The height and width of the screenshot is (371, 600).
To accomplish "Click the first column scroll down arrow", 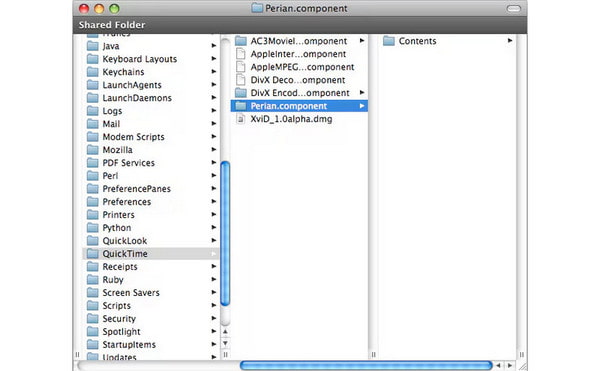I will [225, 343].
